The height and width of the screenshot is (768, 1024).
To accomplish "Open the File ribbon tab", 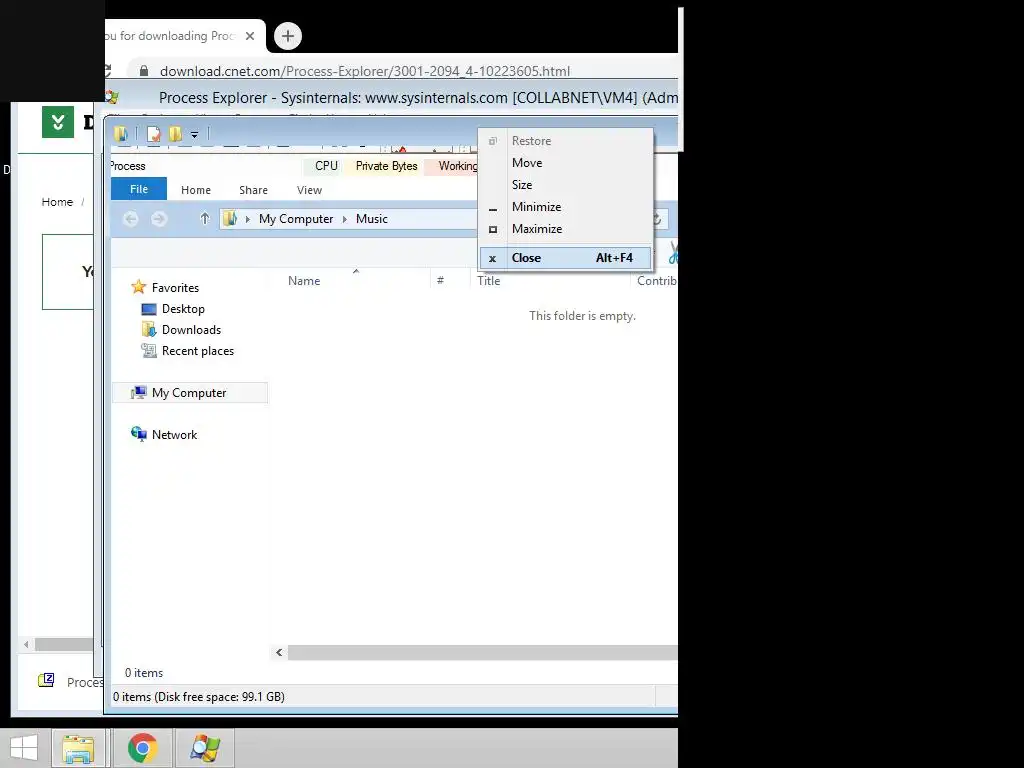I will coord(139,189).
